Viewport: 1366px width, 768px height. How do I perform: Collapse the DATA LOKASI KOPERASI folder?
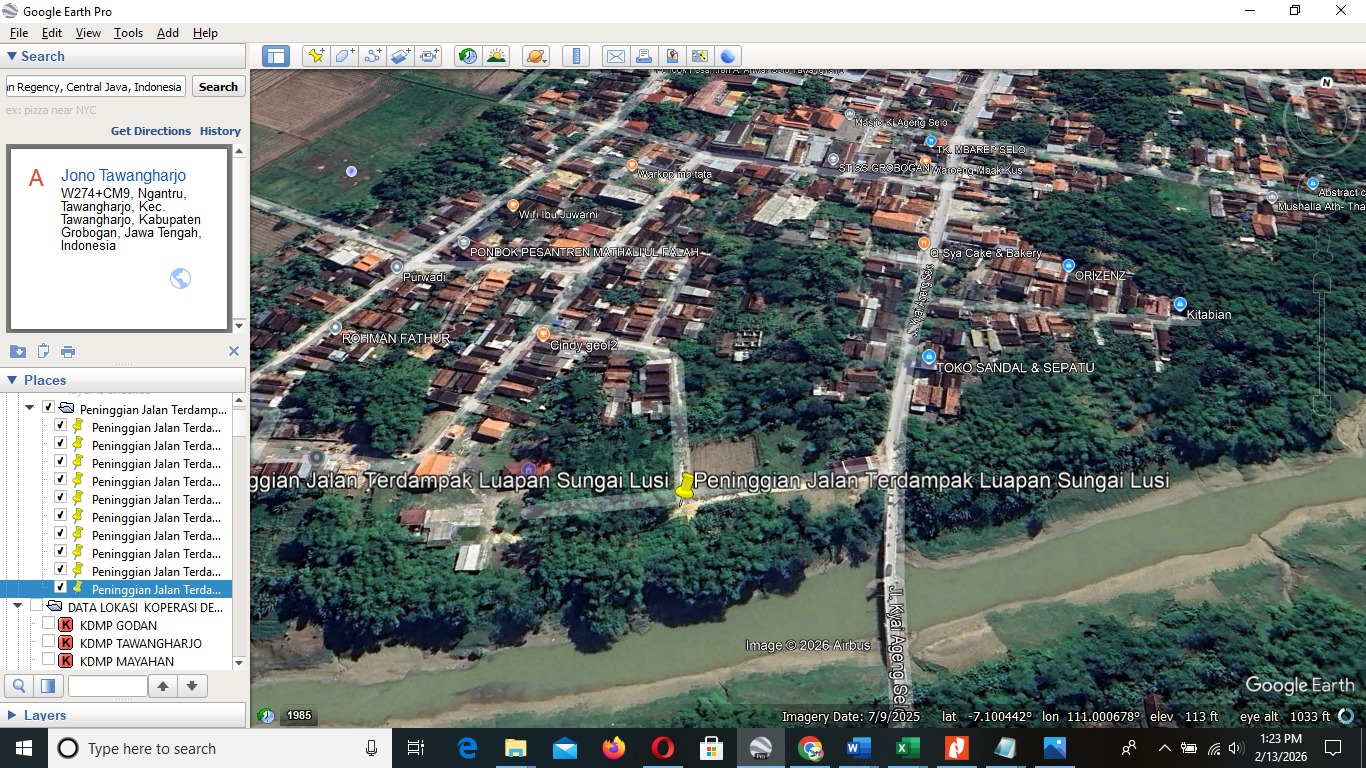(18, 606)
